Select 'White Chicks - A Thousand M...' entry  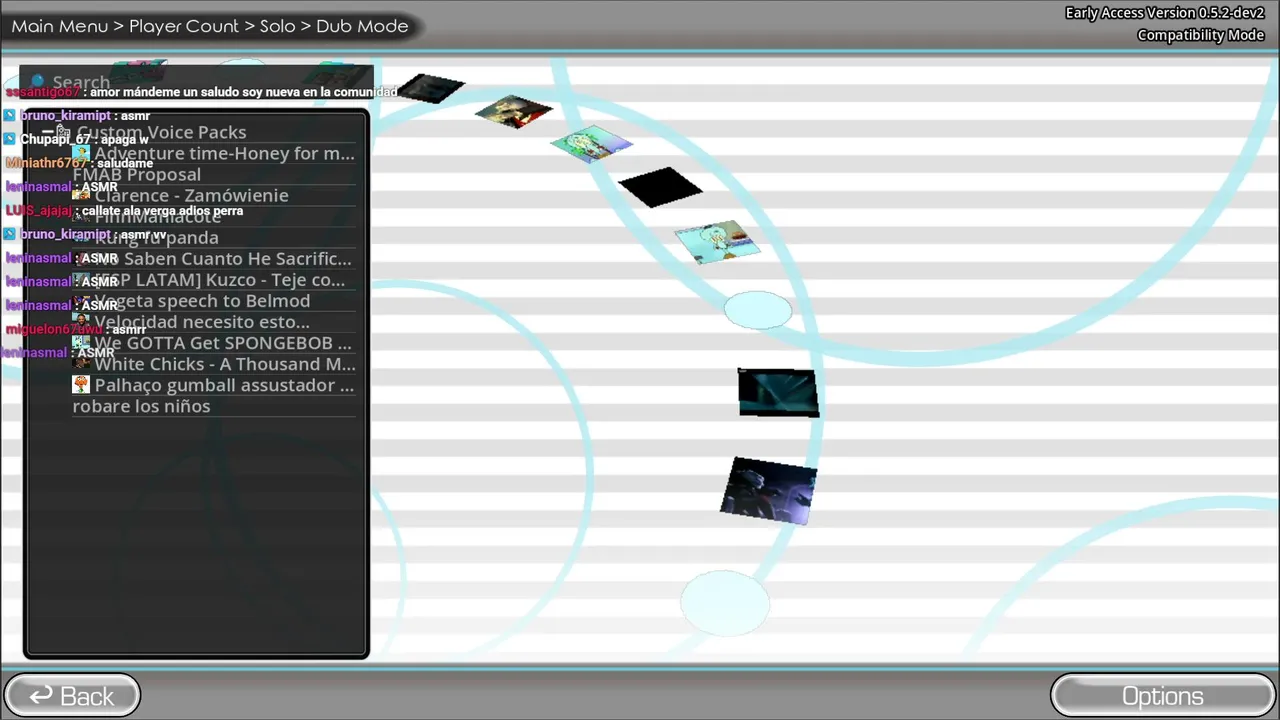[213, 364]
